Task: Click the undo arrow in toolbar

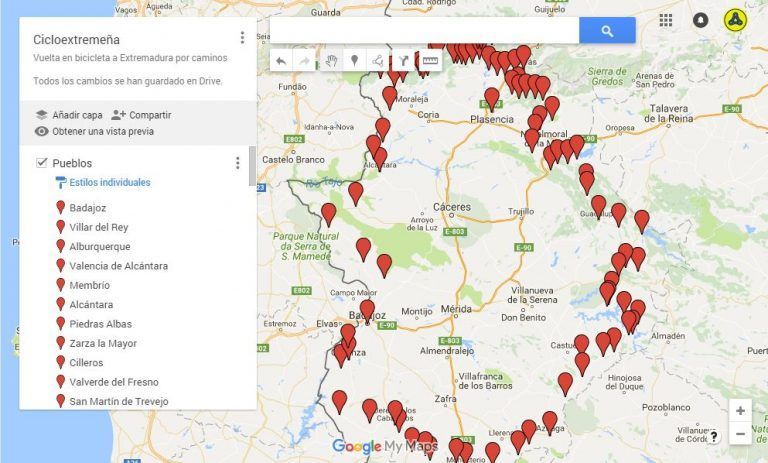Action: (281, 61)
